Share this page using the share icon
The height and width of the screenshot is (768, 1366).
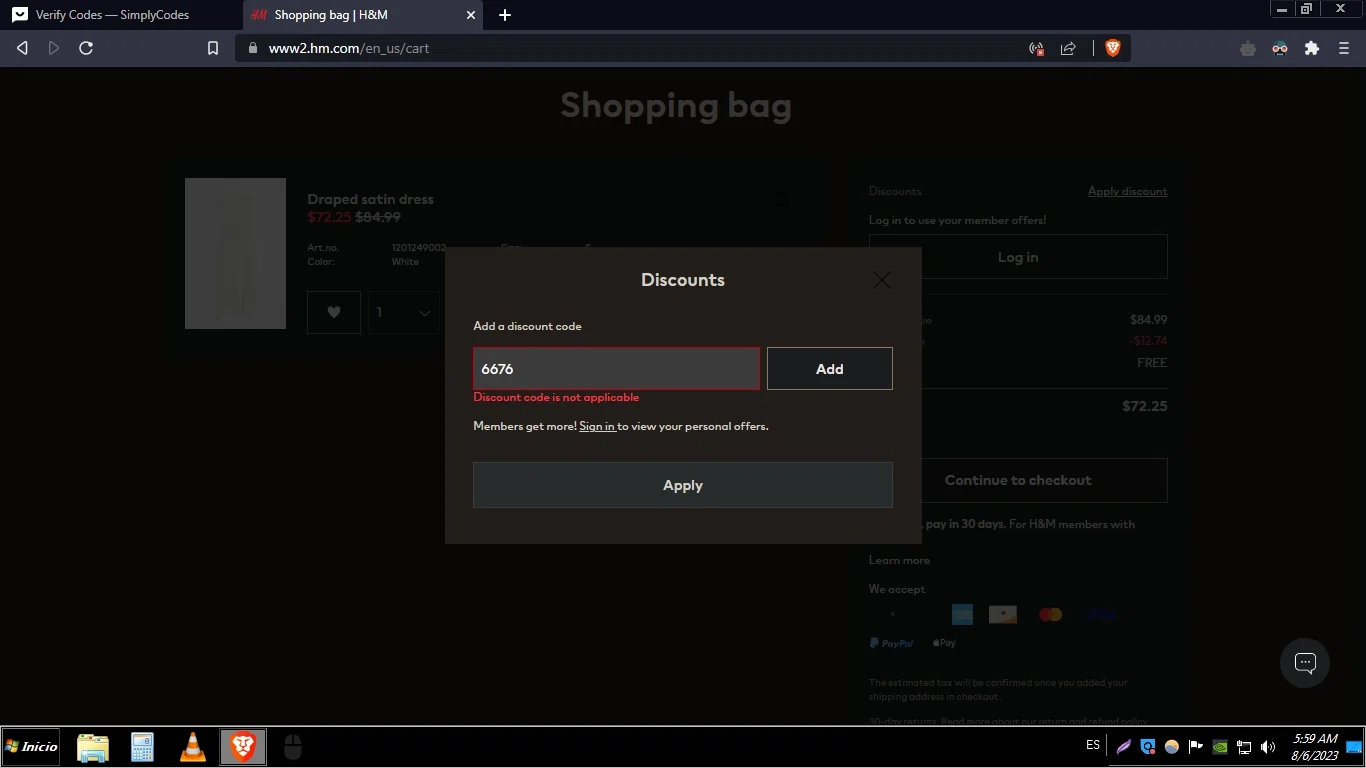[1068, 48]
